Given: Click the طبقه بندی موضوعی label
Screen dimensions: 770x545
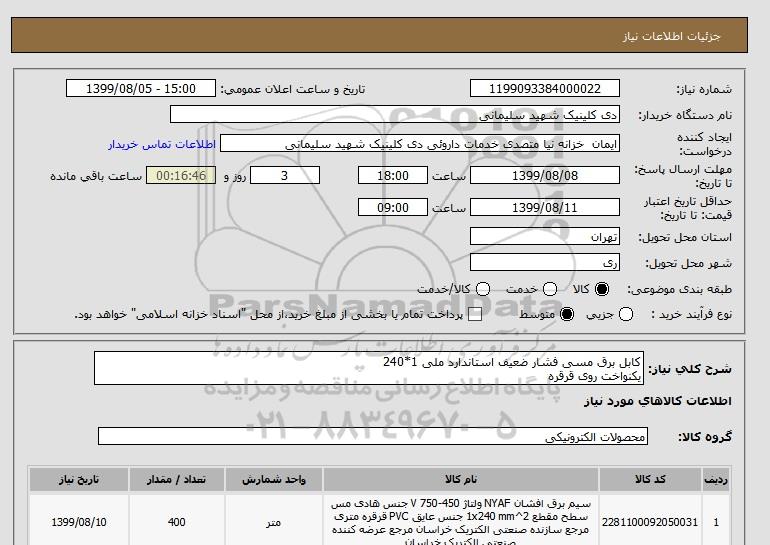Looking at the screenshot, I should click(680, 290).
